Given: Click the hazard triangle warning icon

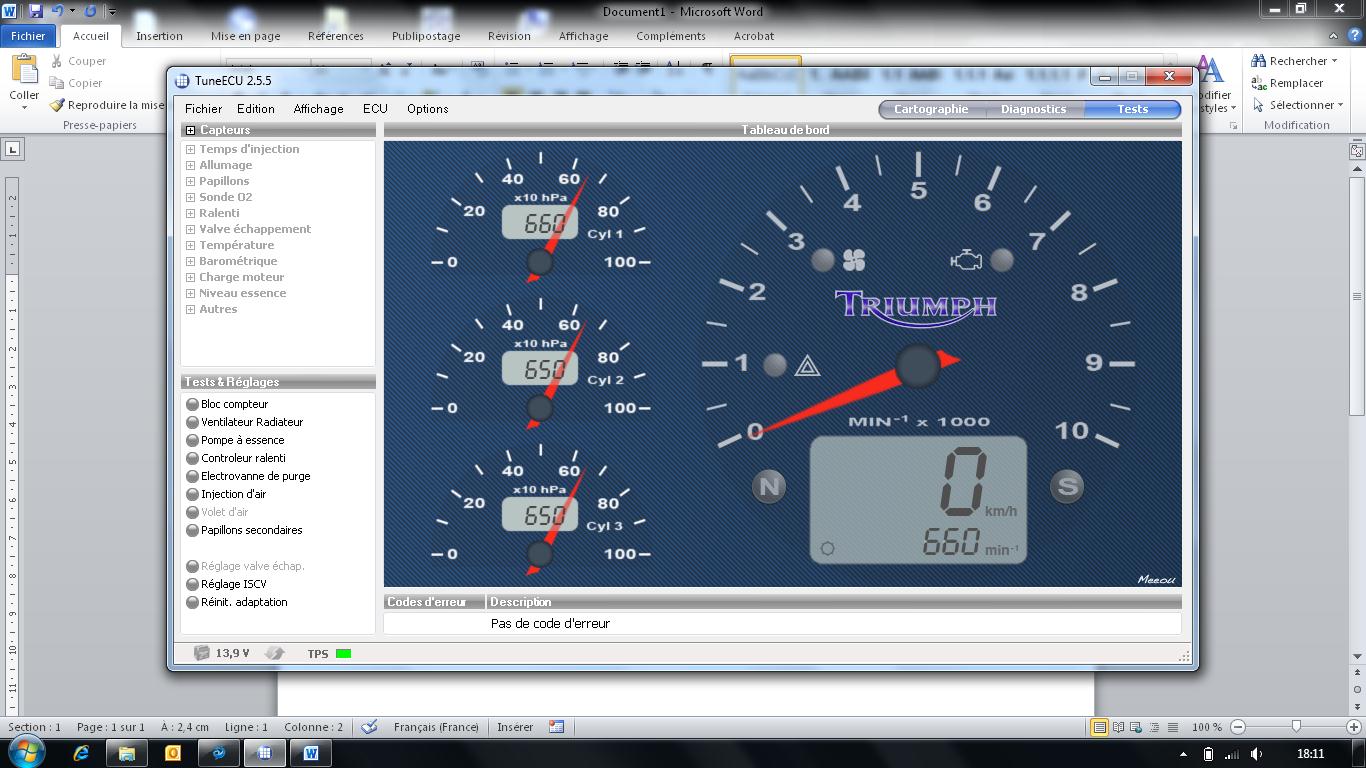Looking at the screenshot, I should coord(807,365).
